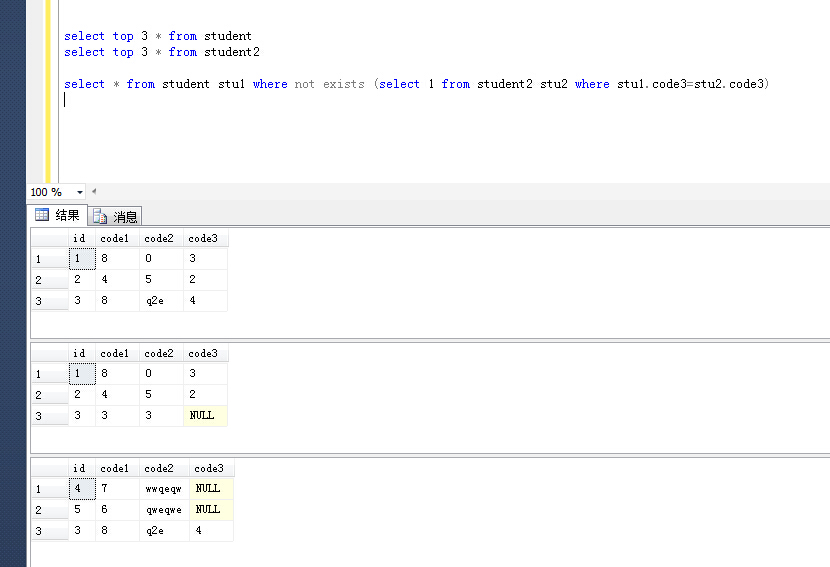
Task: Place cursor in the query editor empty line
Action: tap(300, 100)
